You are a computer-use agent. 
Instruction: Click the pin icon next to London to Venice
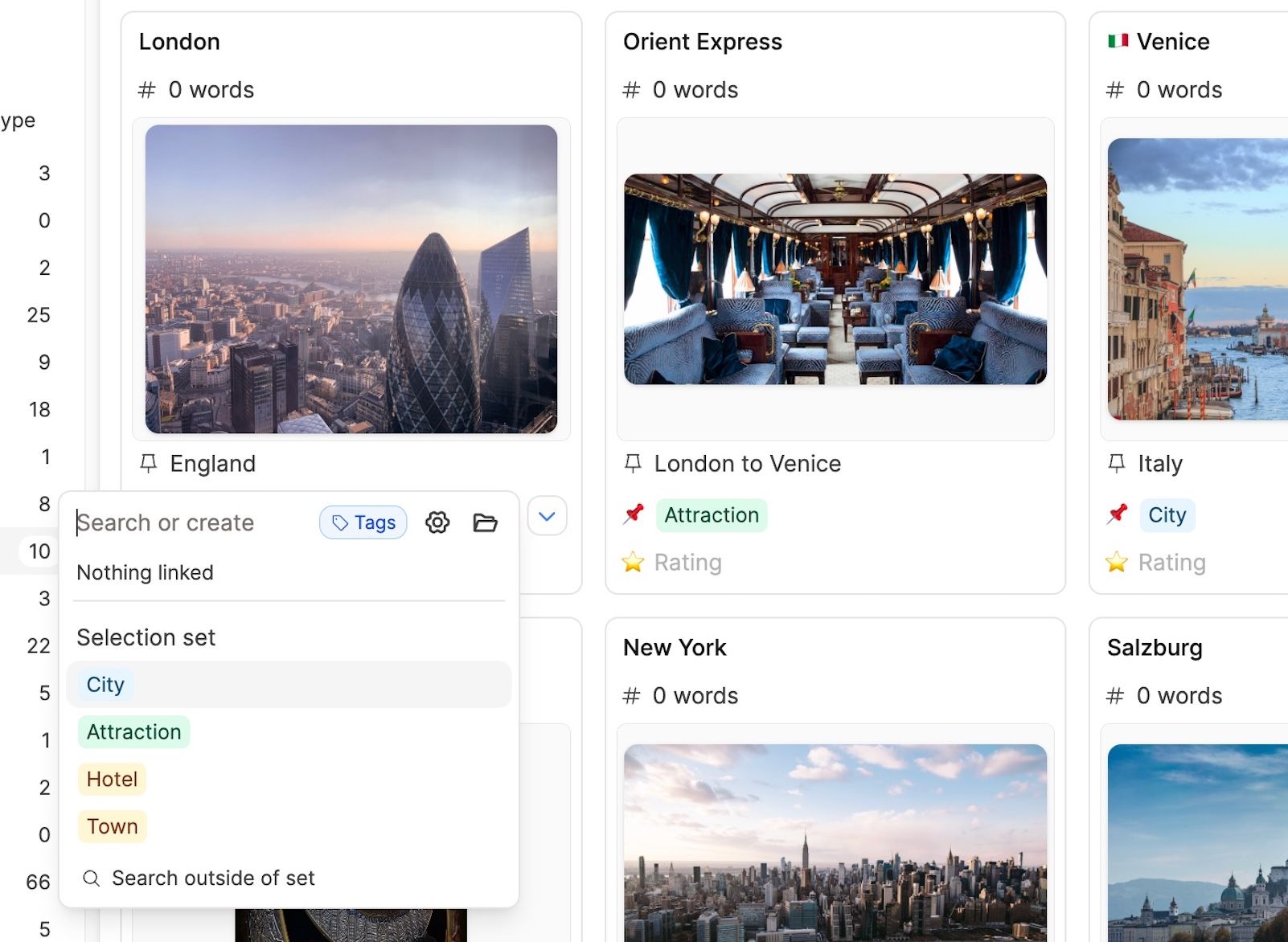point(634,464)
